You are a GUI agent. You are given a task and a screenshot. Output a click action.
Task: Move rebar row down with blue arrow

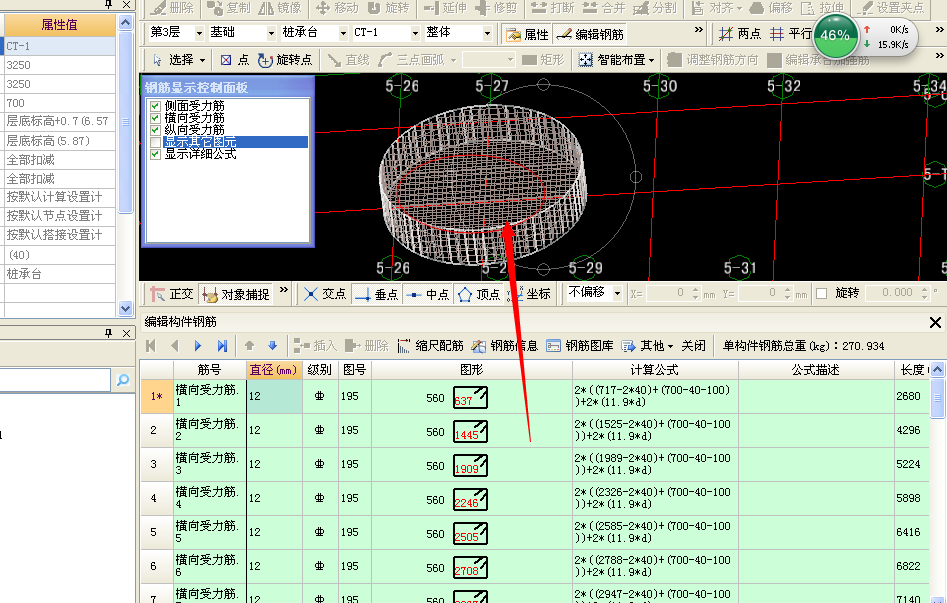(x=272, y=346)
